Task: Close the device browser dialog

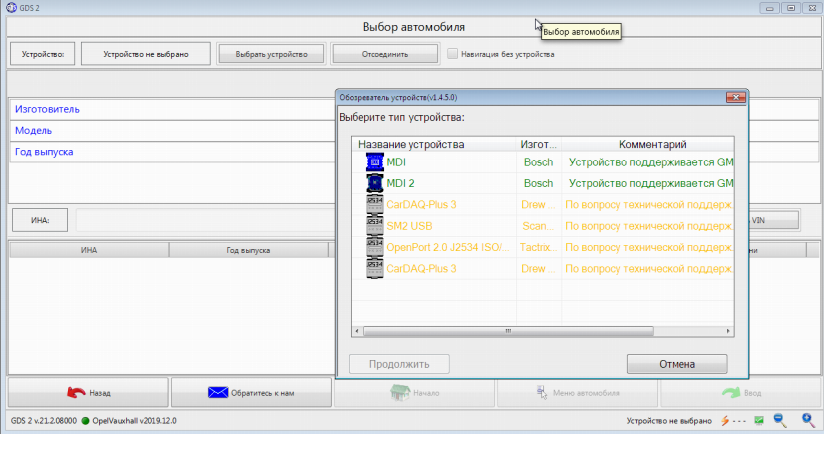Action: (736, 97)
